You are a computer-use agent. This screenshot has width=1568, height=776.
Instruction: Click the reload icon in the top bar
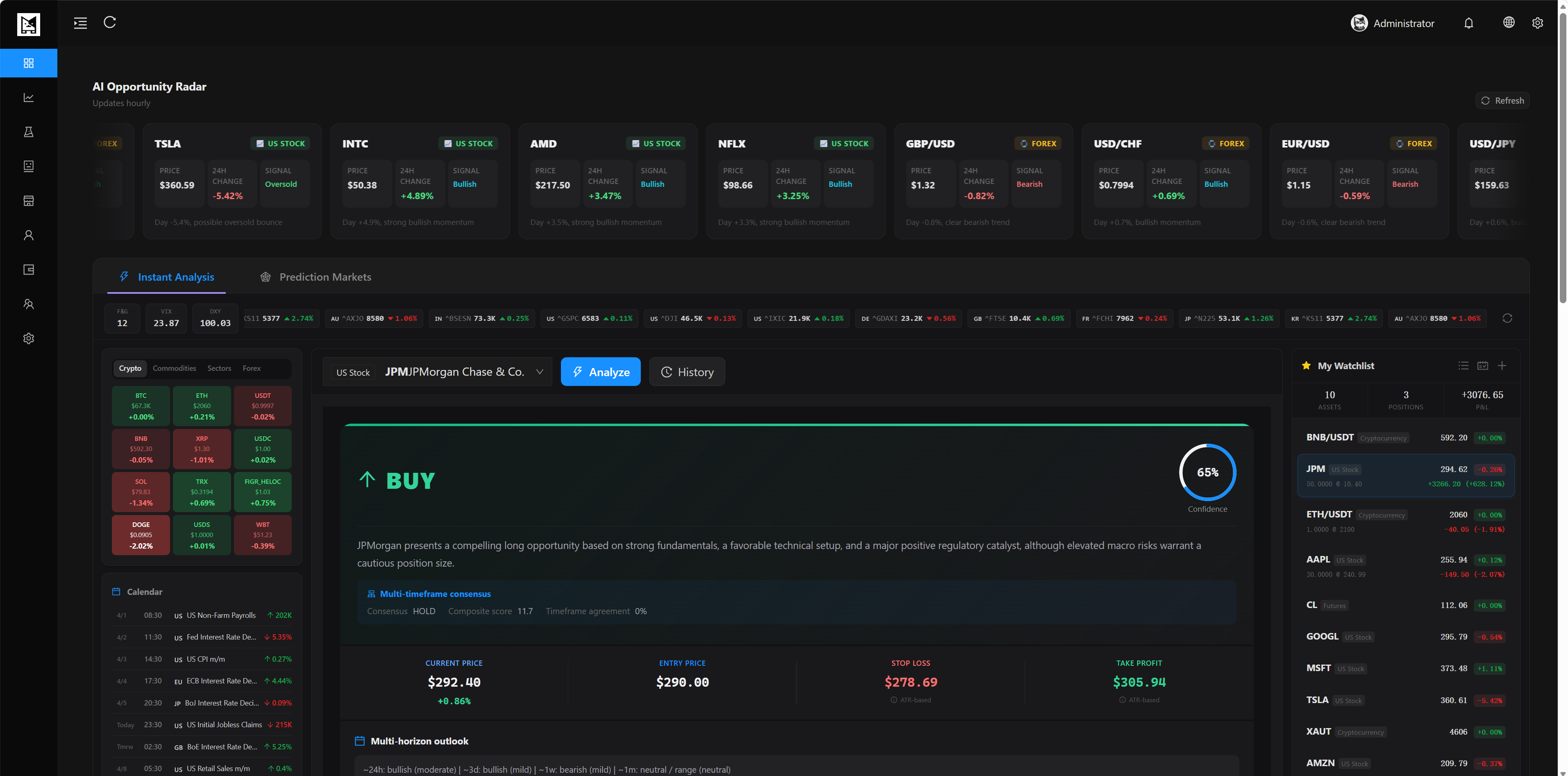109,23
